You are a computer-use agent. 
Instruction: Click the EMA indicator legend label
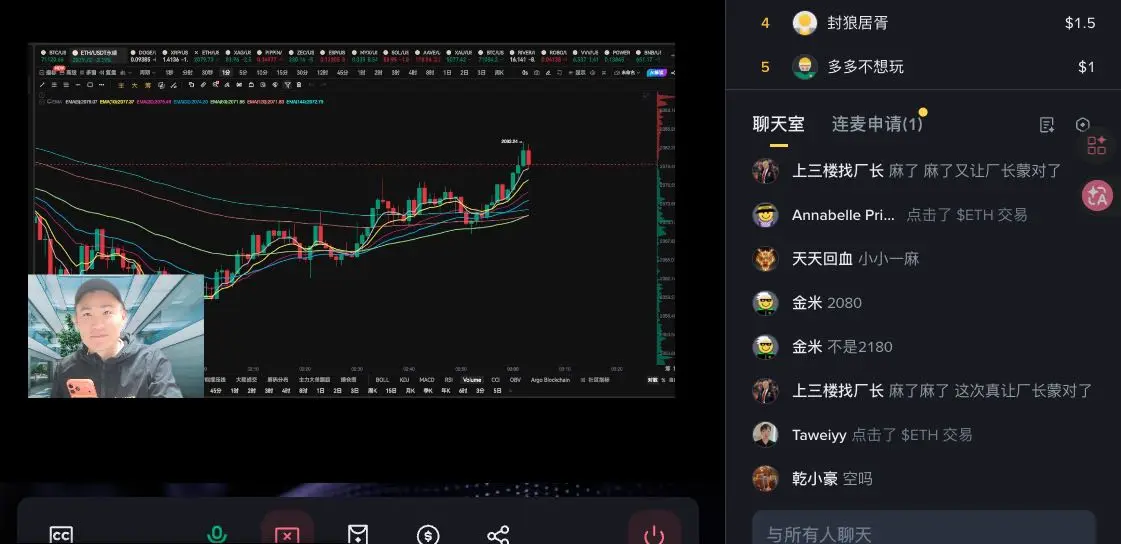52,102
